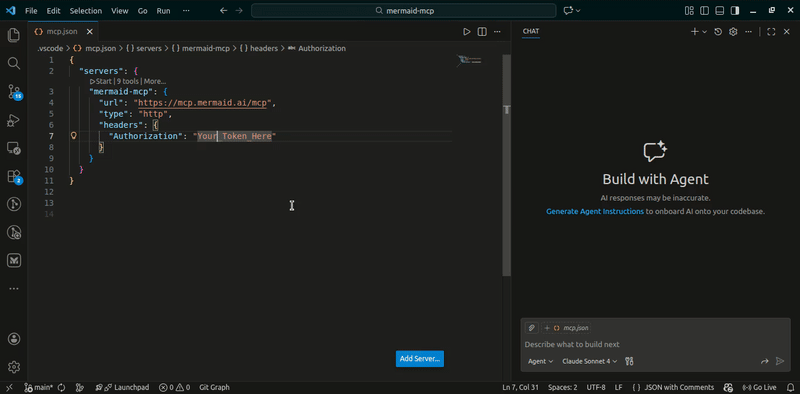The width and height of the screenshot is (800, 394).
Task: Open the GitLens inspect activity bar icon
Action: (14, 233)
